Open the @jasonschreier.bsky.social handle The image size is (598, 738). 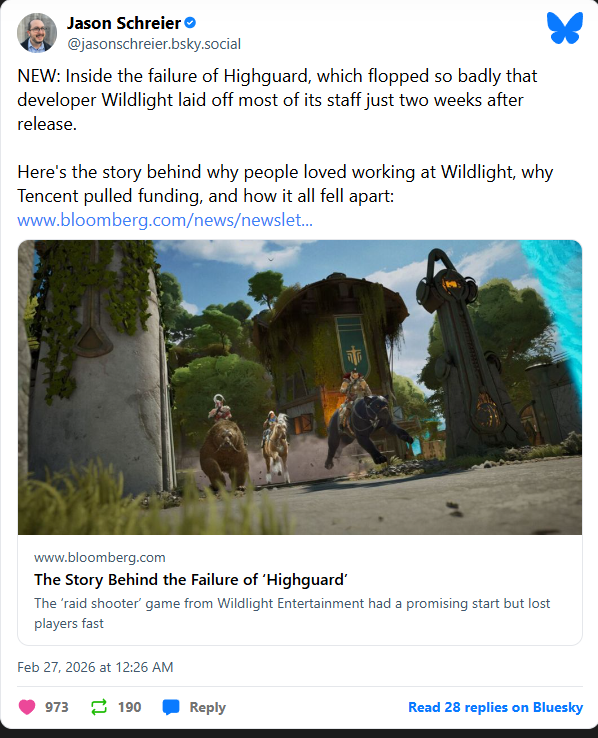click(154, 44)
